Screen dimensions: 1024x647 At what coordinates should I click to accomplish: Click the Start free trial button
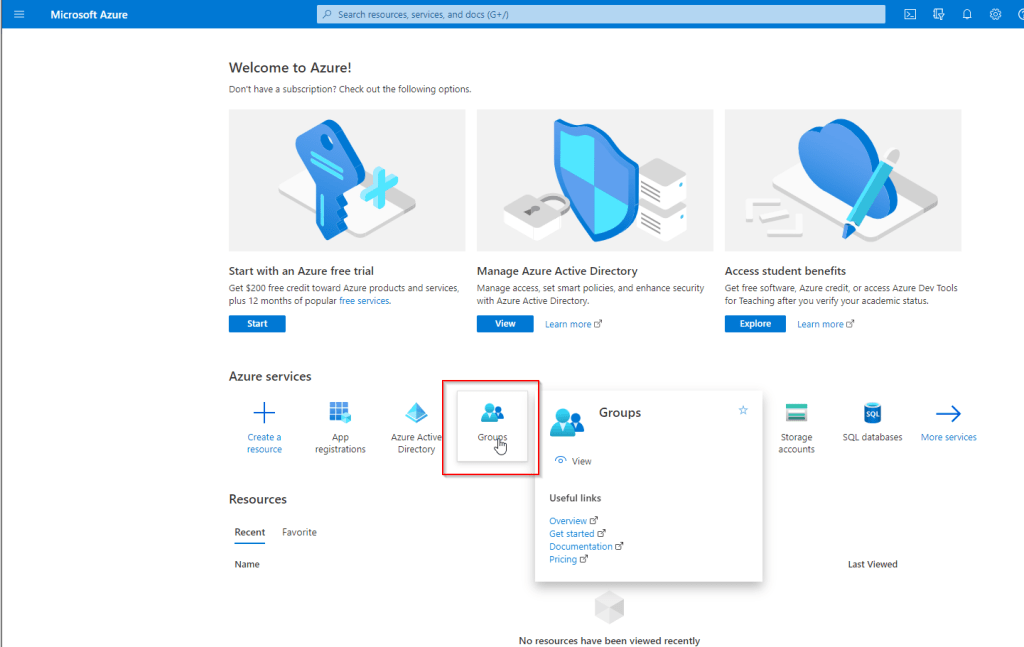point(257,324)
